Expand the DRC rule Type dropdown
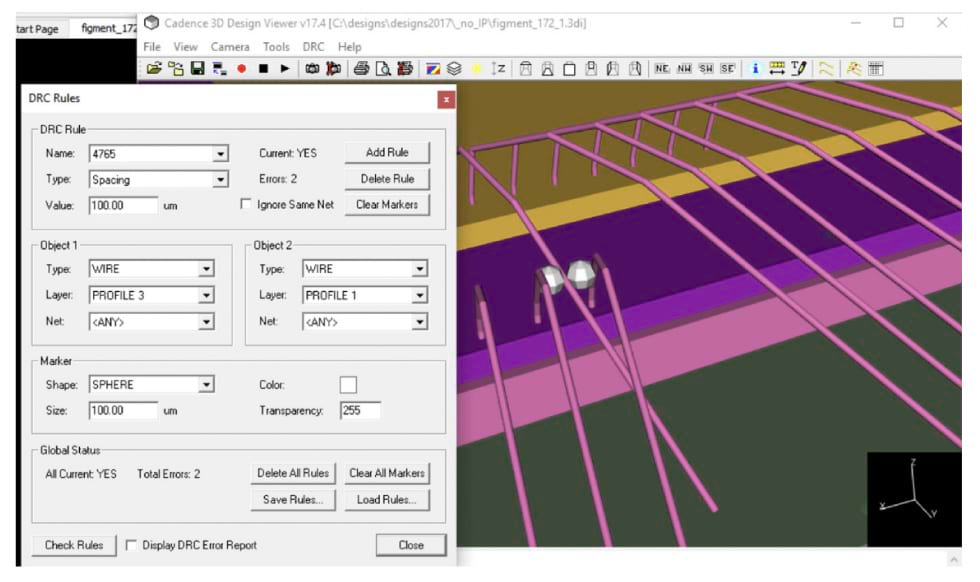980x582 pixels. click(x=220, y=180)
